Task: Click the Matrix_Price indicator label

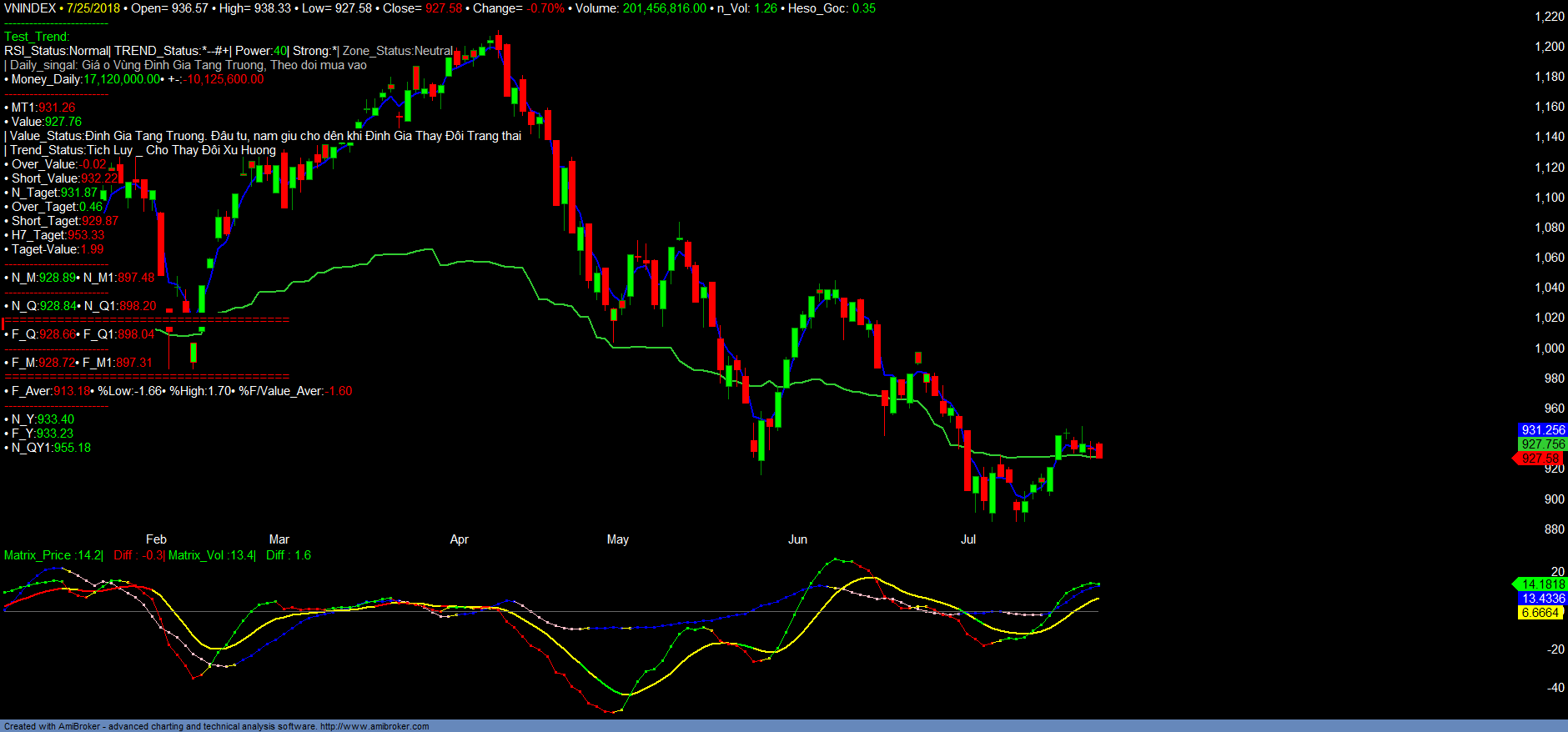Action: pyautogui.click(x=53, y=555)
